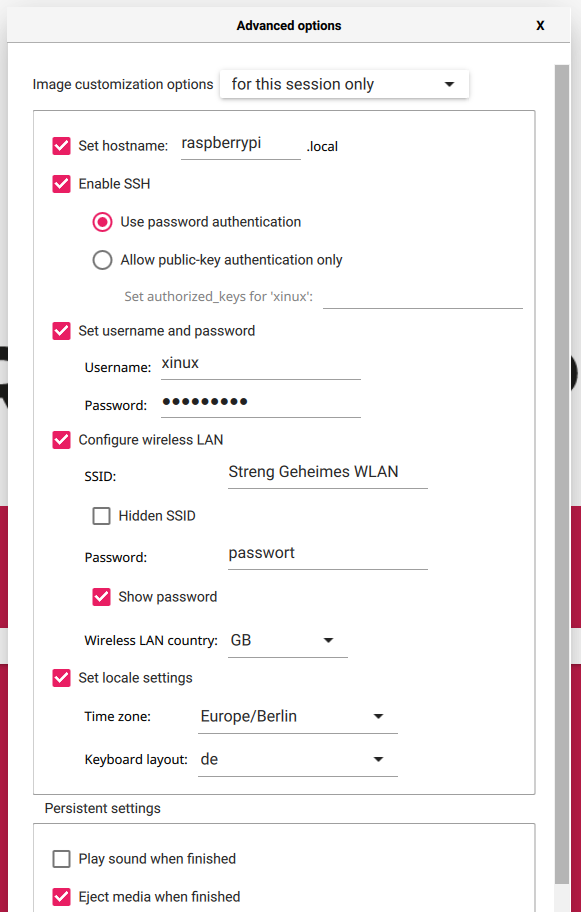This screenshot has height=912, width=581.
Task: Enable the Hidden SSID option
Action: [x=101, y=515]
